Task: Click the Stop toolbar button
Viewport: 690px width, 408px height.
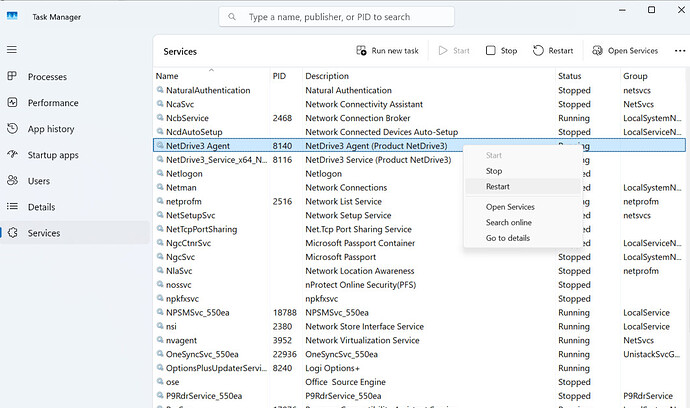Action: 501,51
